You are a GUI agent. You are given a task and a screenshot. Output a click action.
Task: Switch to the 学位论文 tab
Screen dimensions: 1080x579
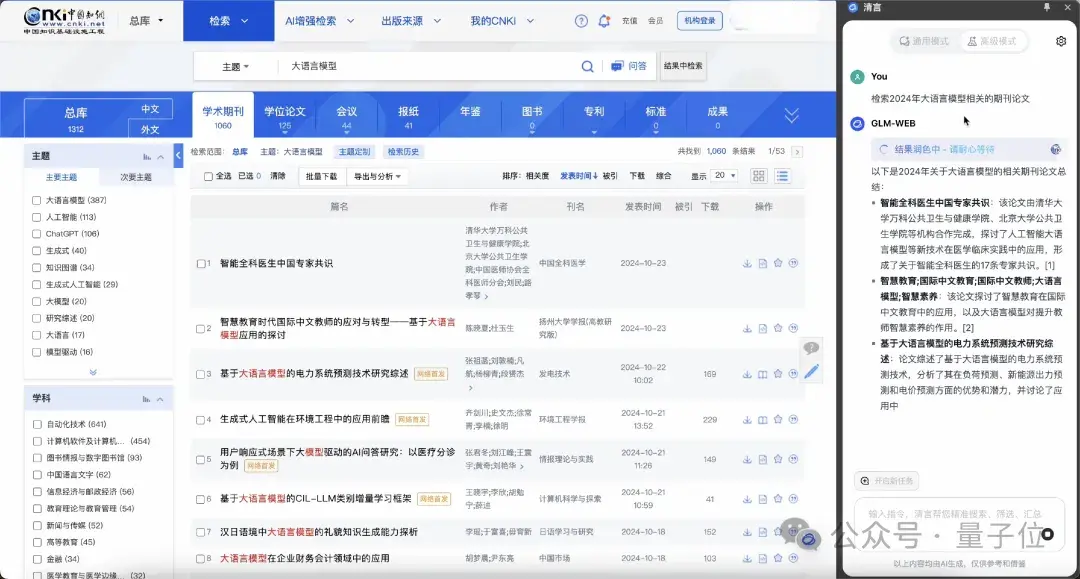pos(285,117)
